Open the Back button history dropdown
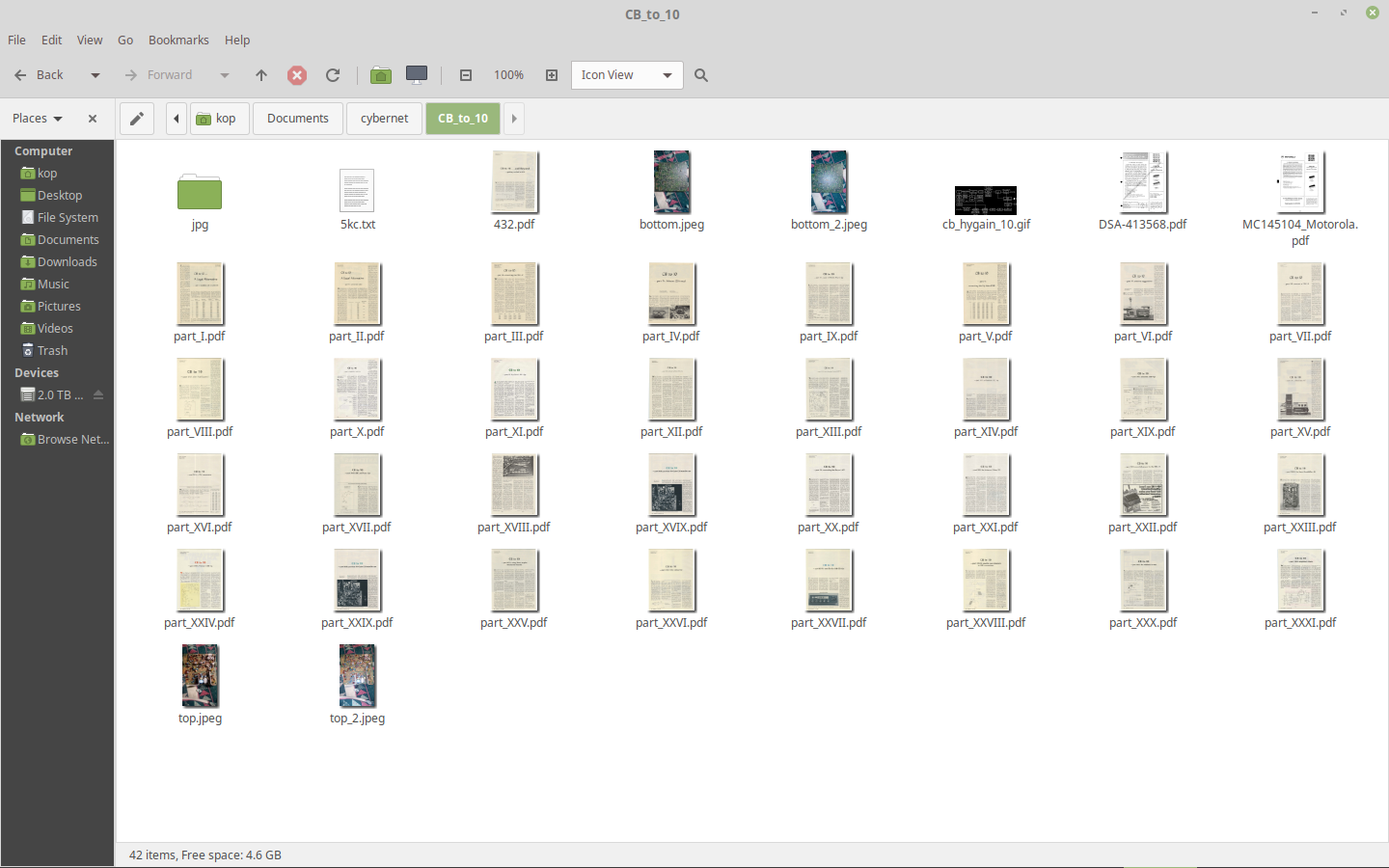Screen dimensions: 1389x868 (95, 74)
